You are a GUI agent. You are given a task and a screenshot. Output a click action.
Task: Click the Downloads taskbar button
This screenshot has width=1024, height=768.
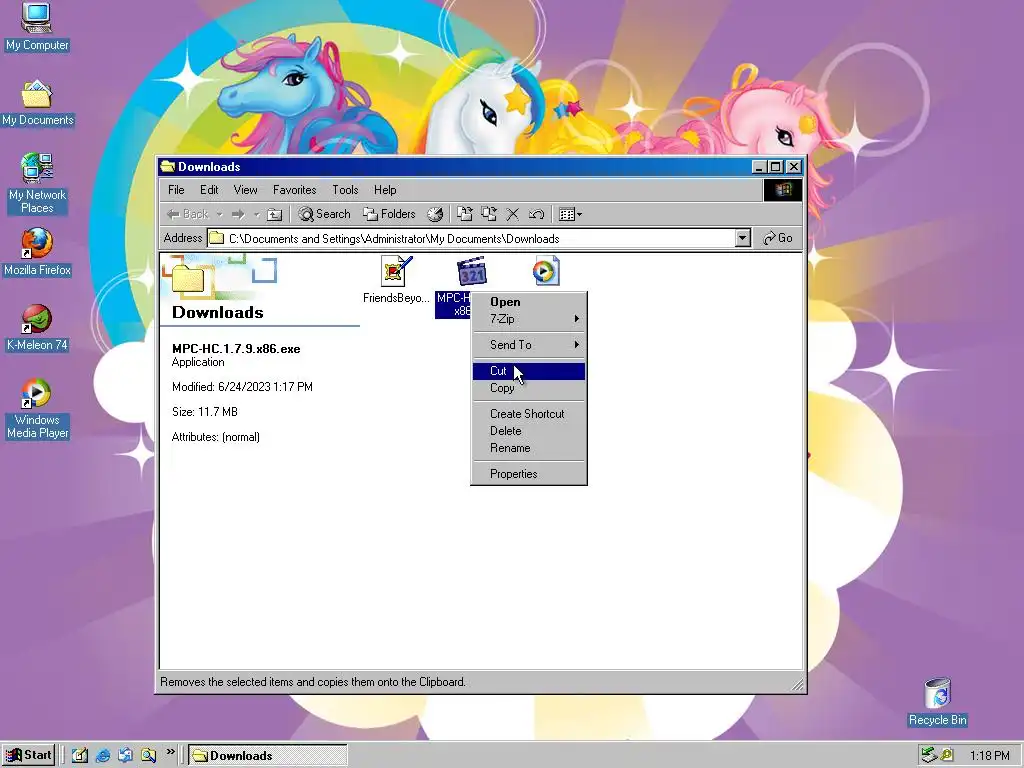click(x=268, y=756)
